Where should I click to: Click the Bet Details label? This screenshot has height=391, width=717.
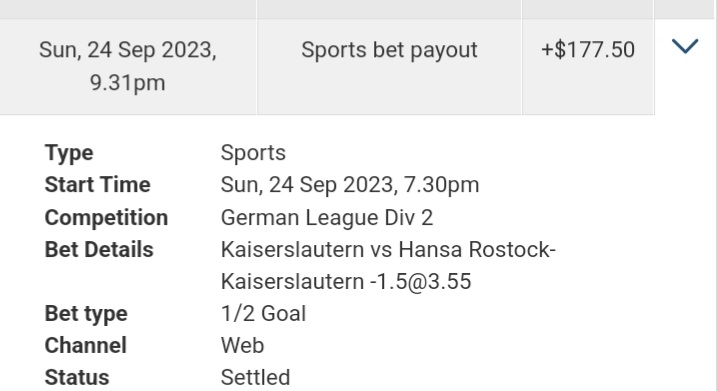point(99,250)
